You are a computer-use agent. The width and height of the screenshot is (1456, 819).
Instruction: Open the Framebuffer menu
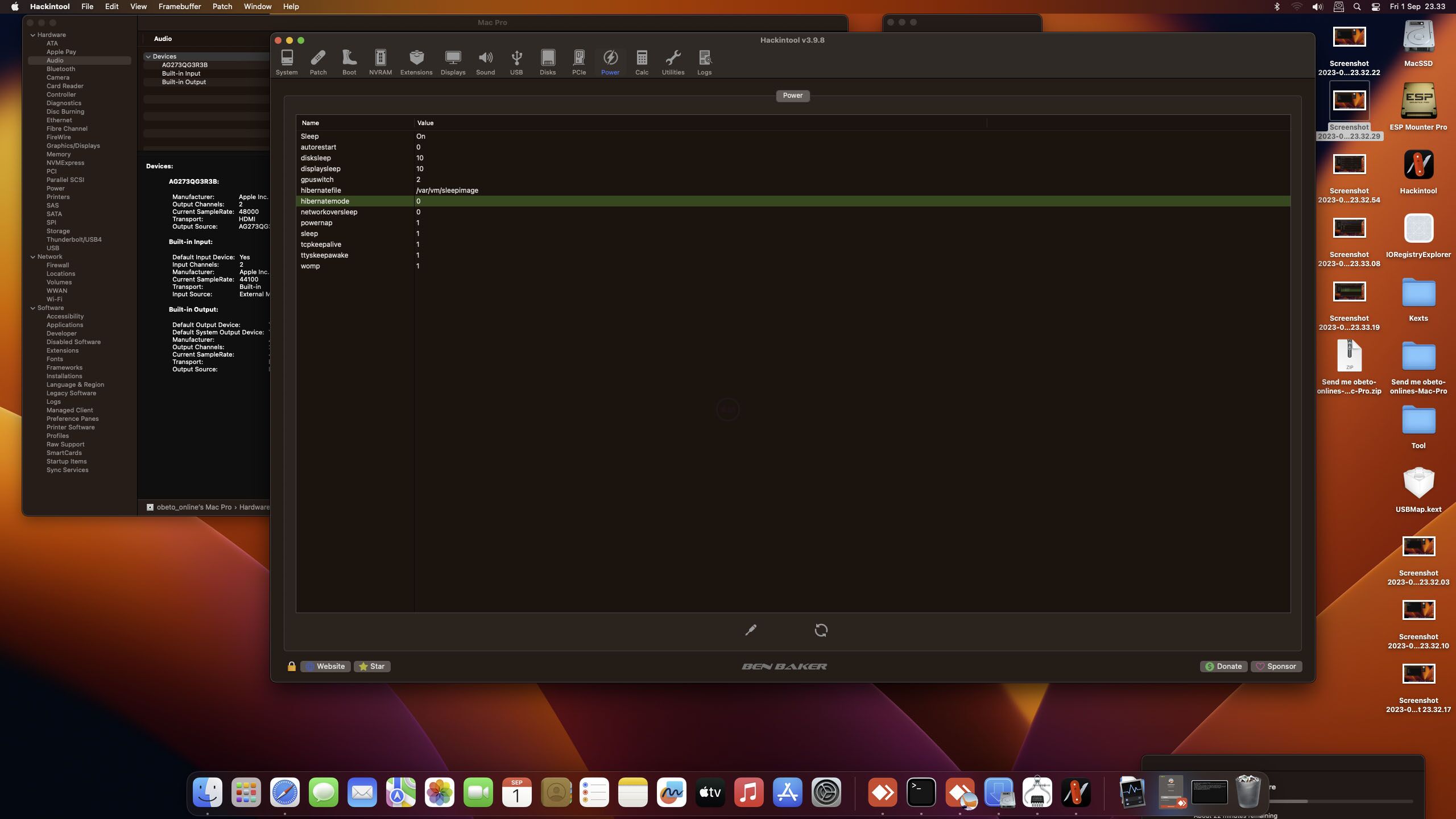tap(179, 6)
